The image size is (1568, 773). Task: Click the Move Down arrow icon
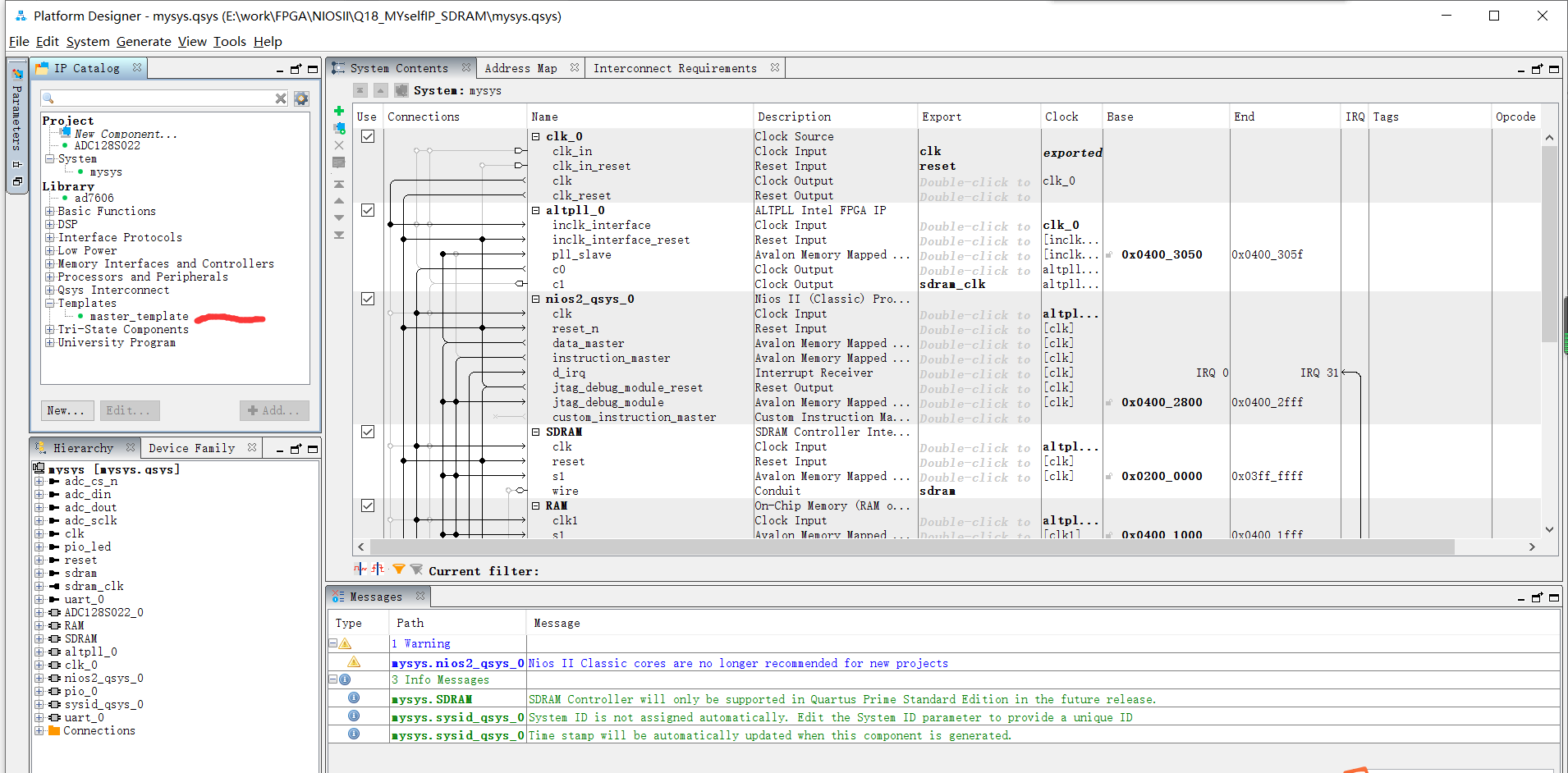[339, 216]
